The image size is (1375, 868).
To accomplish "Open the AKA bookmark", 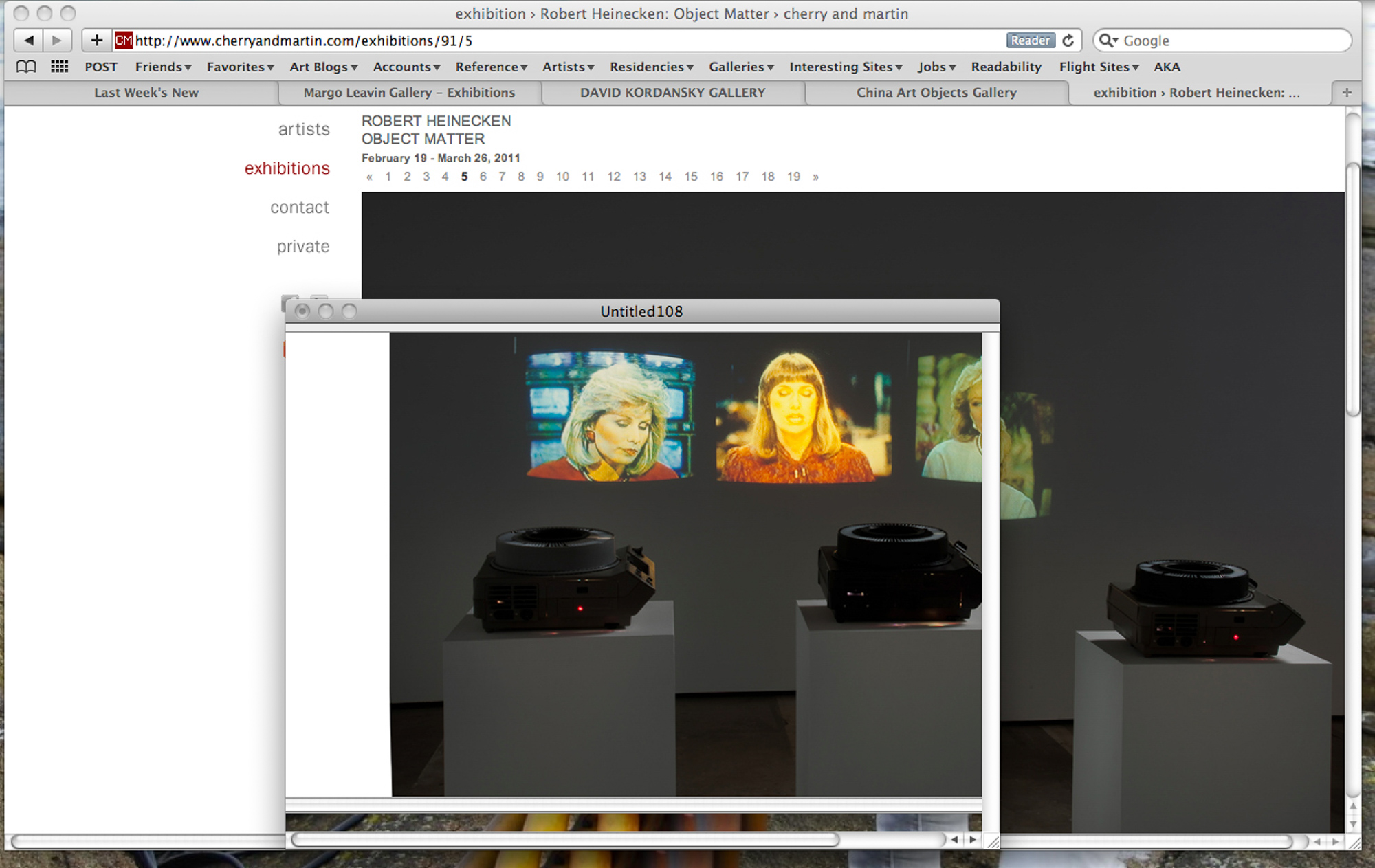I will tap(1167, 67).
